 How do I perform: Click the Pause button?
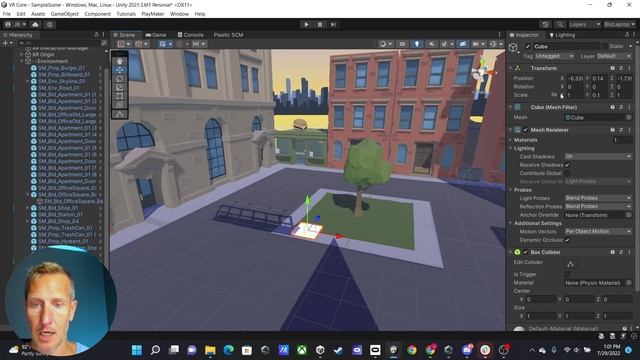(320, 24)
